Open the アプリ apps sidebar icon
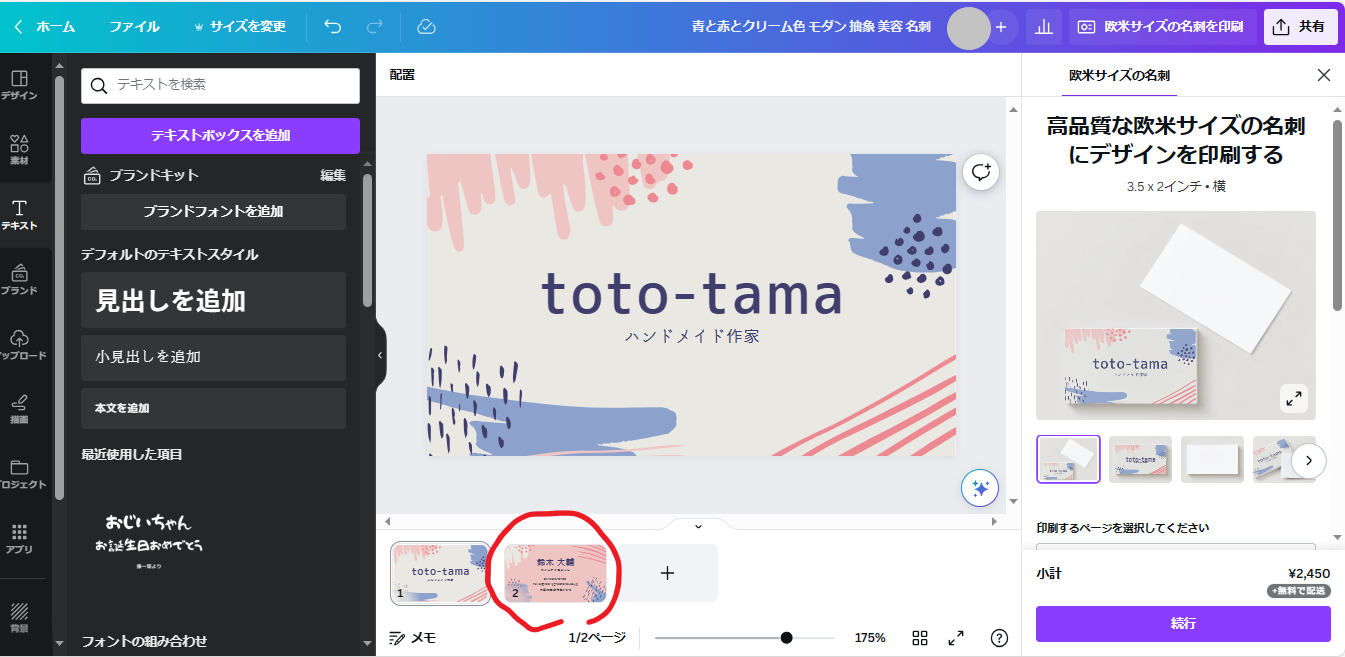Image resolution: width=1345 pixels, height=657 pixels. [19, 538]
